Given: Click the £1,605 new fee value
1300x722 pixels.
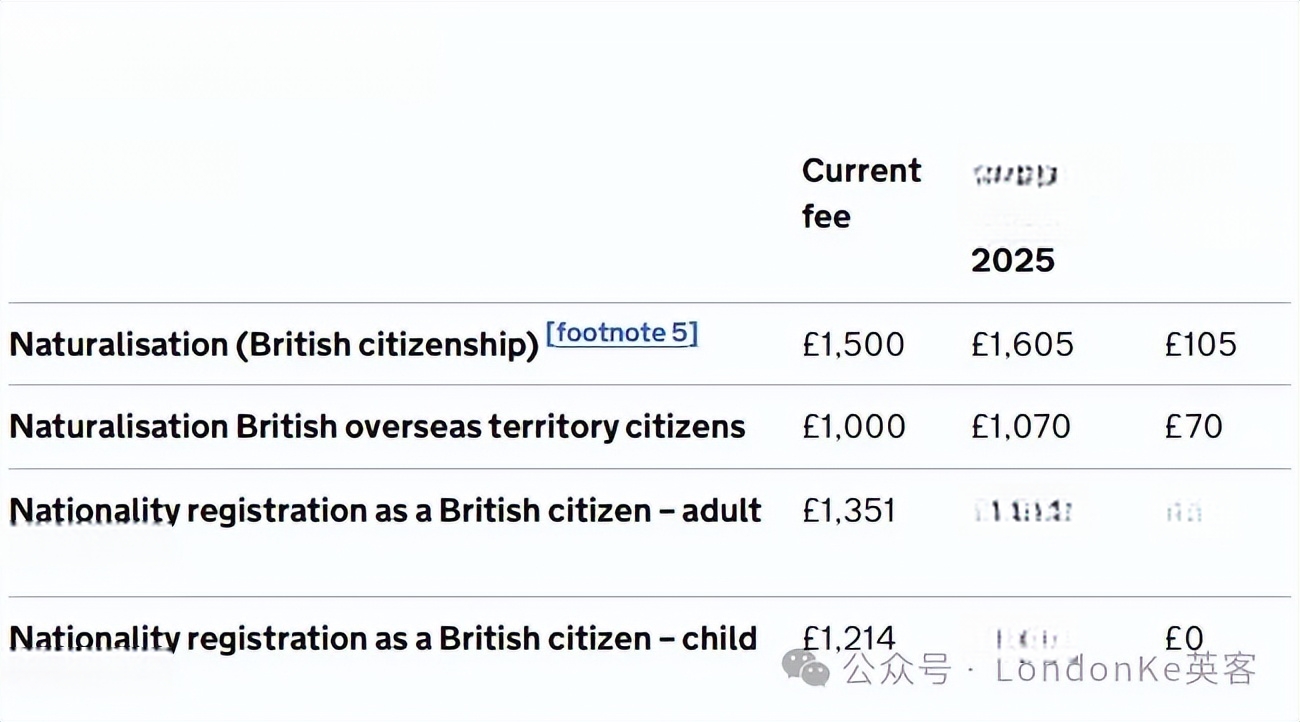Looking at the screenshot, I should [x=1022, y=345].
